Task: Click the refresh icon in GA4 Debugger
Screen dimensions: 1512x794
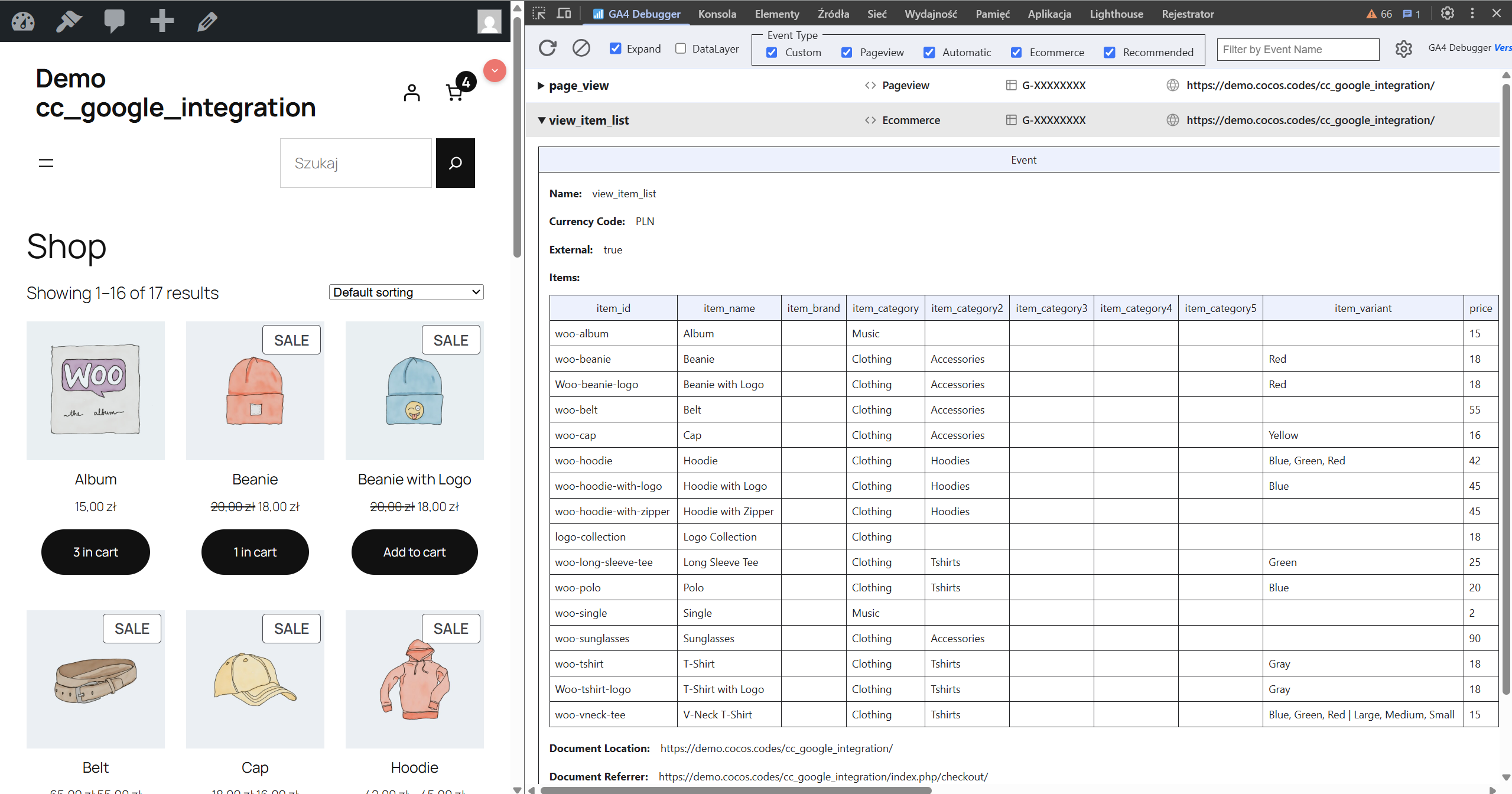Action: click(x=548, y=48)
